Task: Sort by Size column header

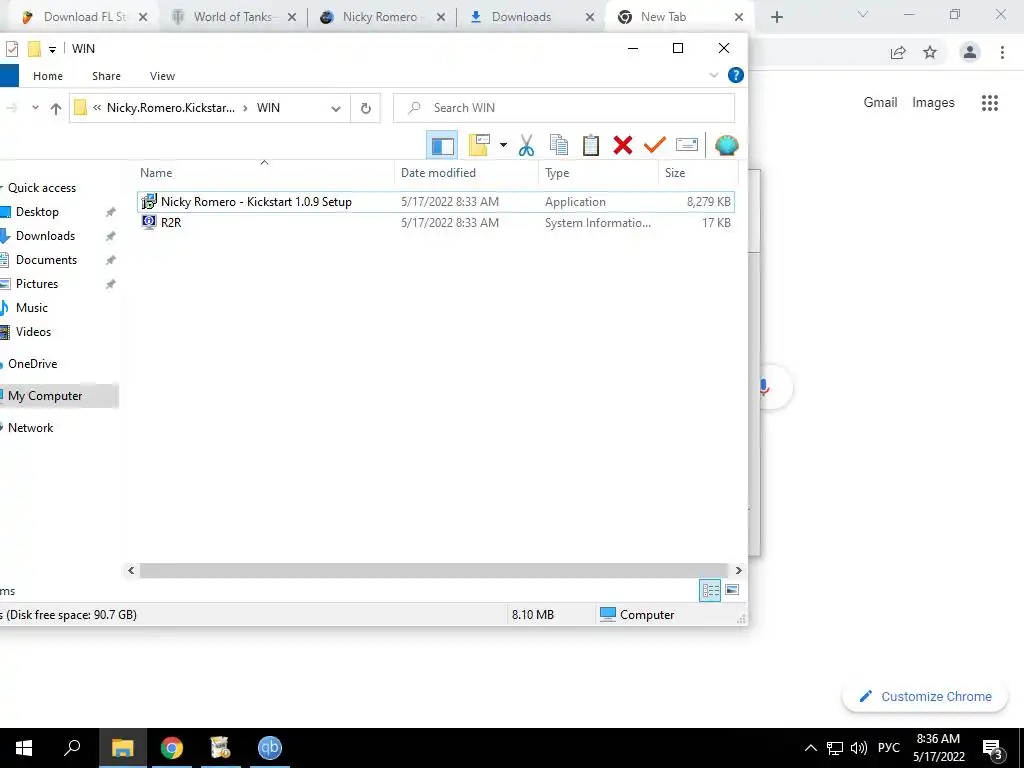Action: pyautogui.click(x=697, y=172)
